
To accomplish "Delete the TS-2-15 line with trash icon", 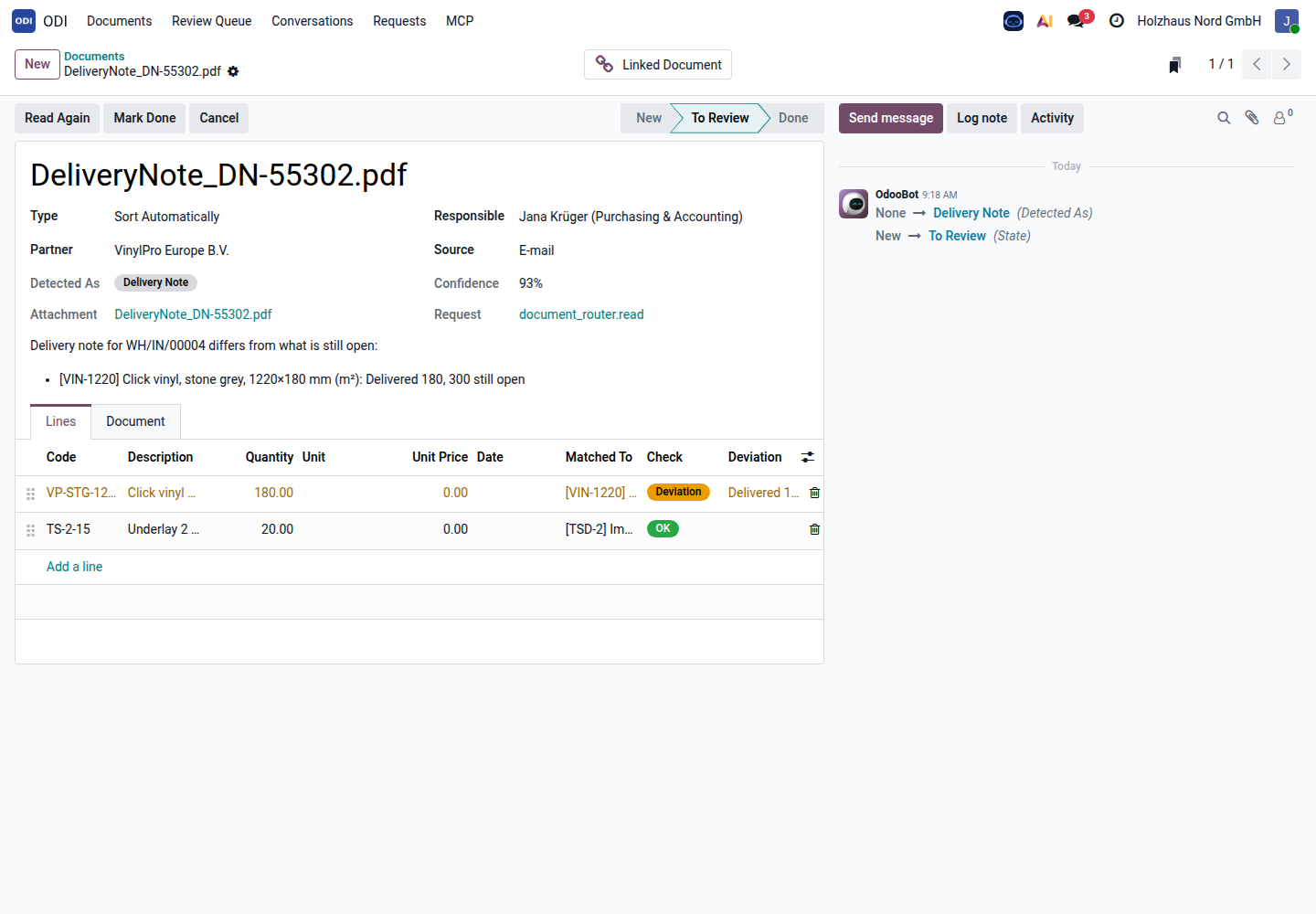I will pos(814,529).
